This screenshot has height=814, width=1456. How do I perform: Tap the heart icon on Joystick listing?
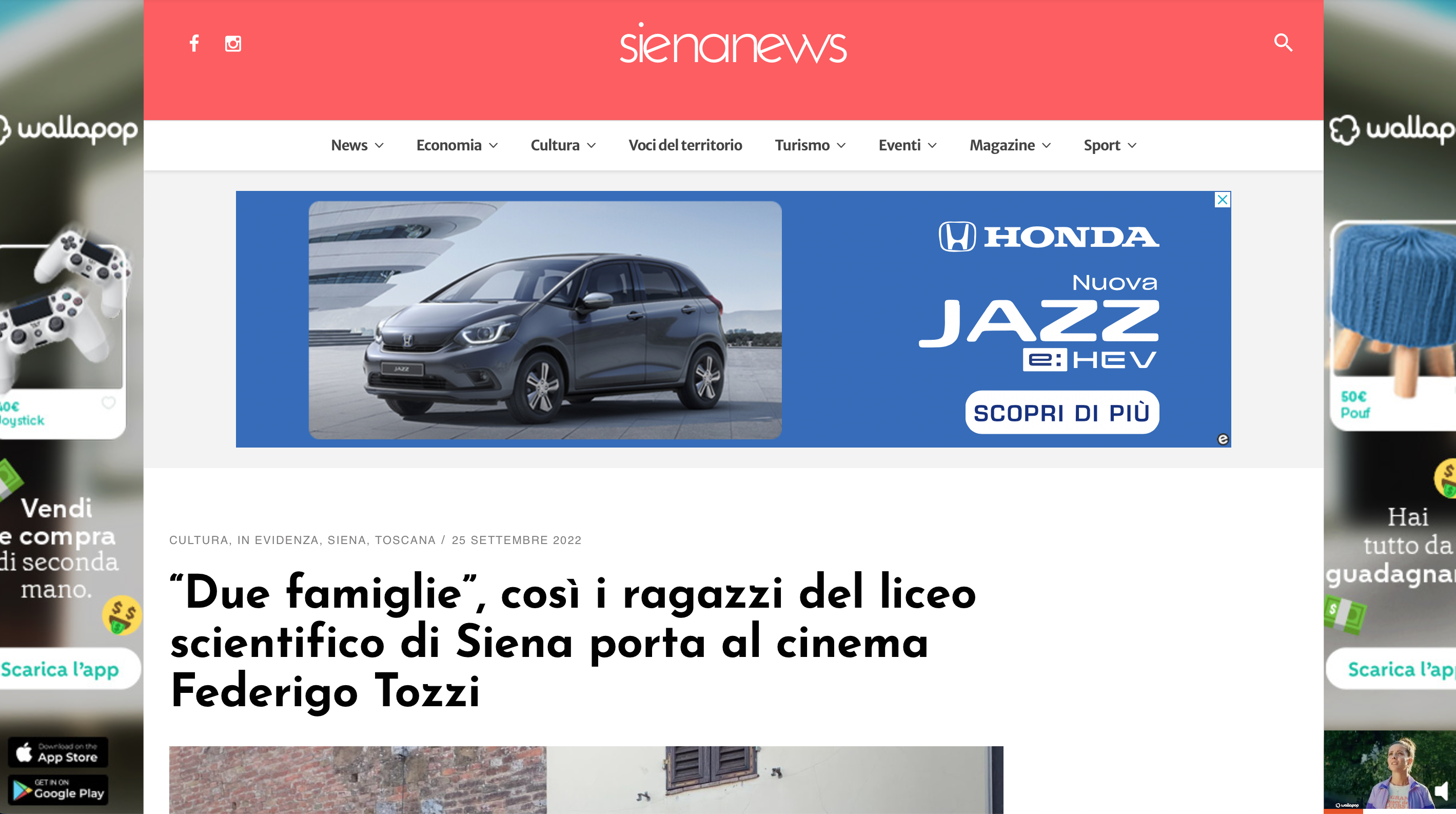coord(109,402)
